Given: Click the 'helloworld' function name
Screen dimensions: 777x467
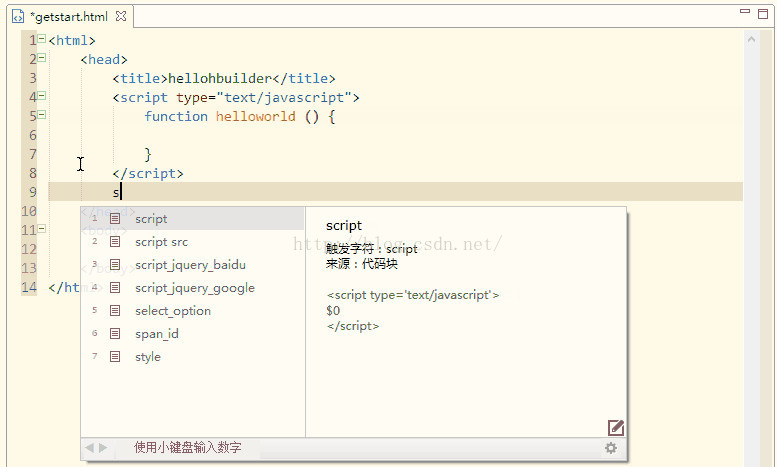Looking at the screenshot, I should [256, 117].
